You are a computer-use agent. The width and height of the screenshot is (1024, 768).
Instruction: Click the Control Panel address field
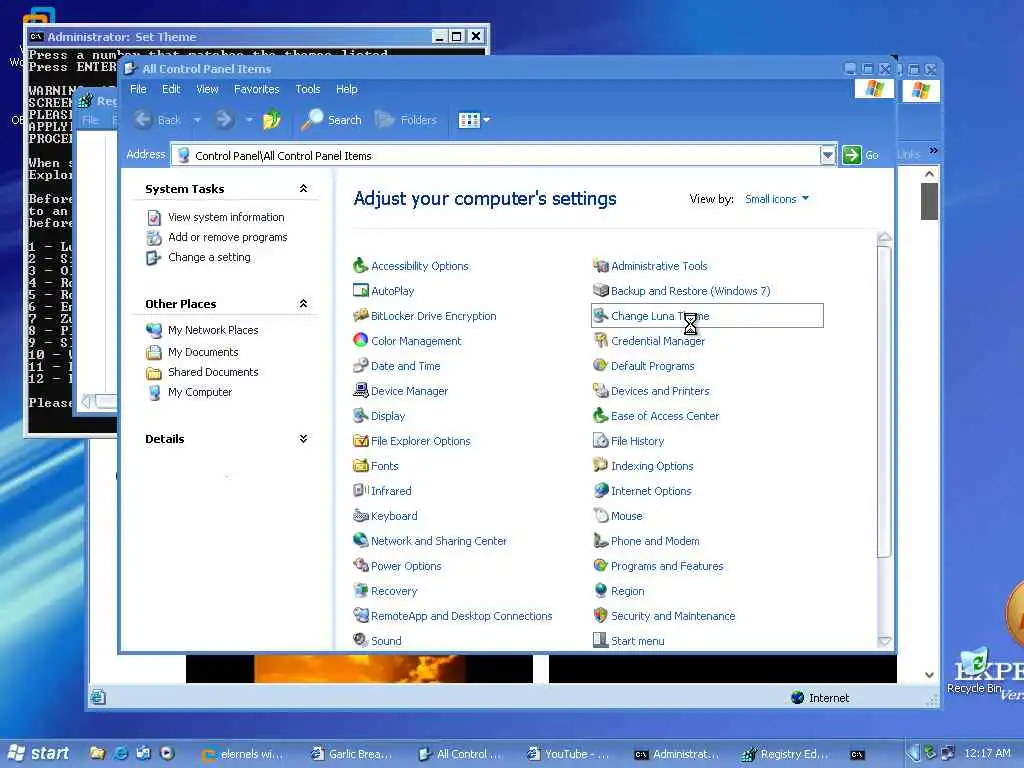496,155
